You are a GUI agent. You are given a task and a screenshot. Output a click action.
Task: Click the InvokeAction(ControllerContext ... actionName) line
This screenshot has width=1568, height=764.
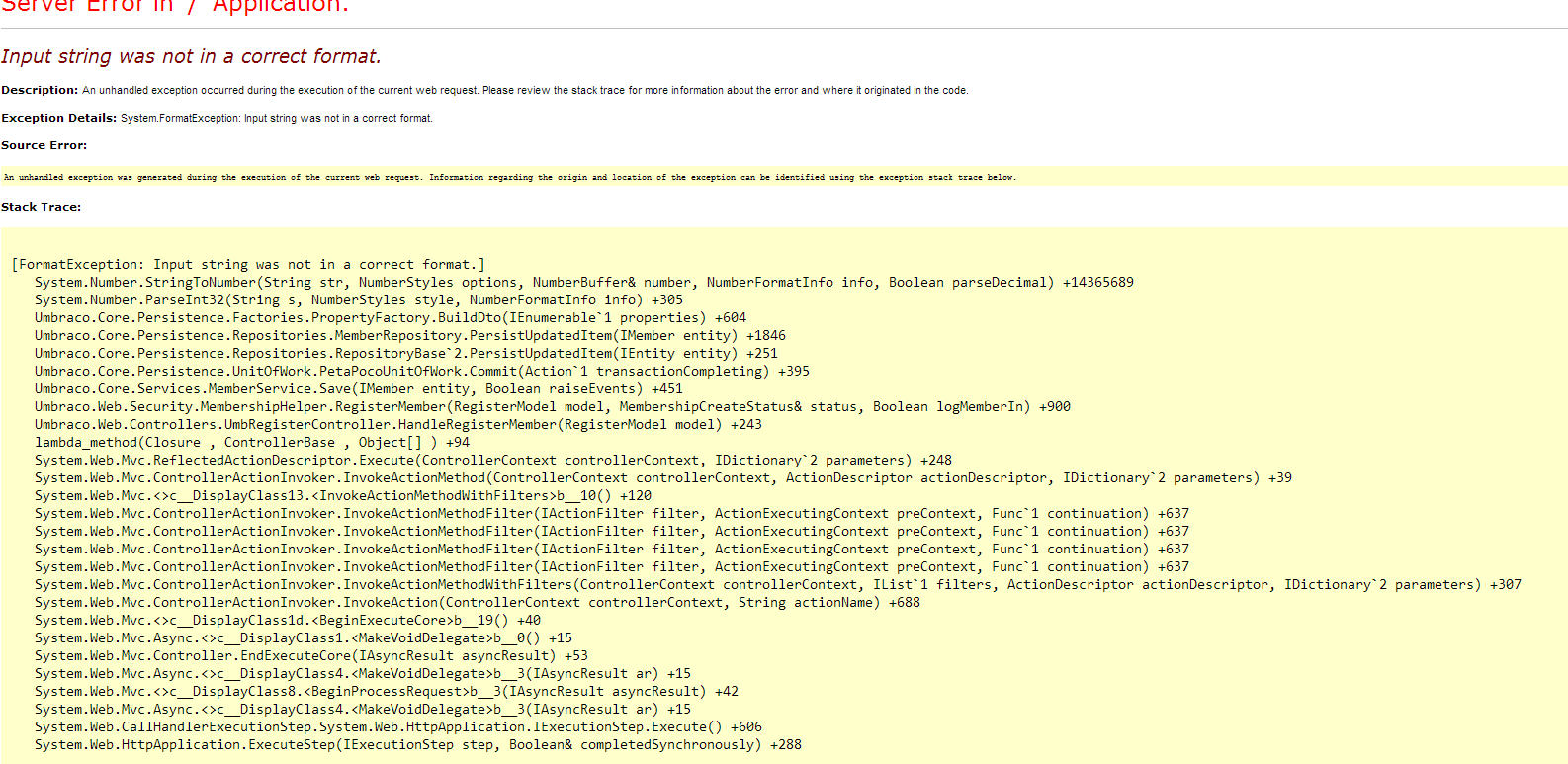(478, 602)
